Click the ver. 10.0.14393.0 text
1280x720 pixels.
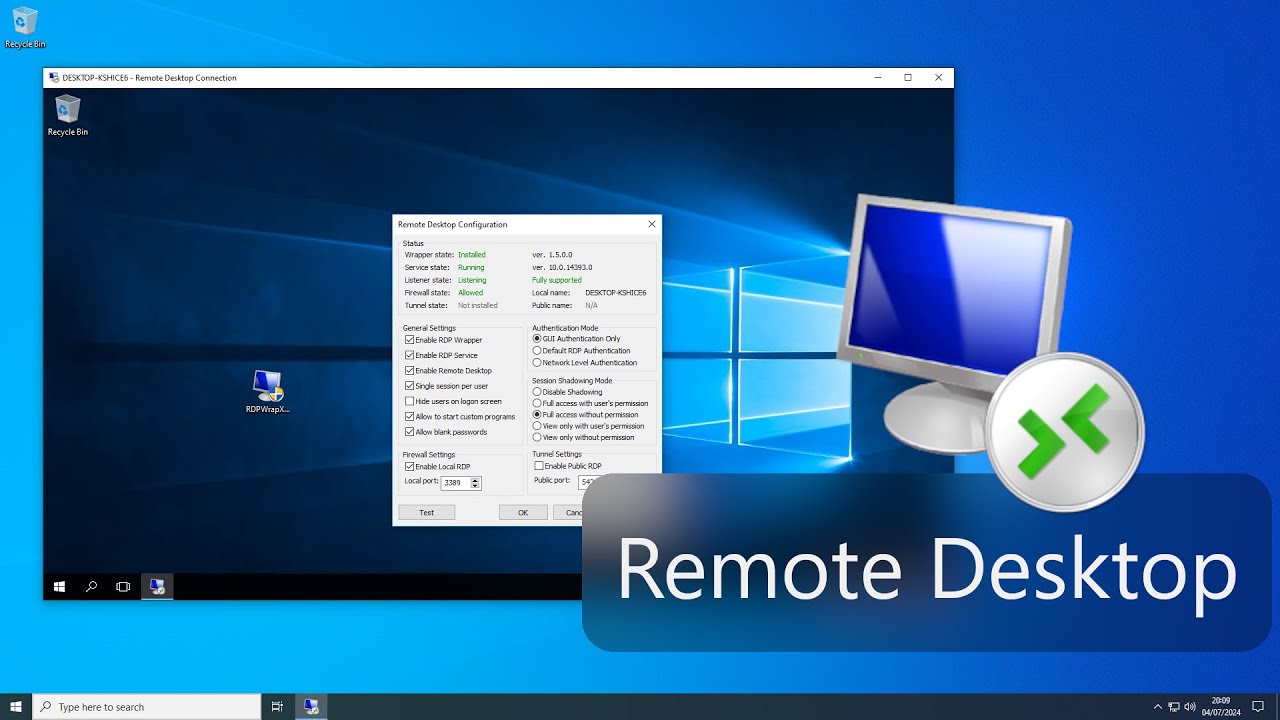tap(562, 268)
